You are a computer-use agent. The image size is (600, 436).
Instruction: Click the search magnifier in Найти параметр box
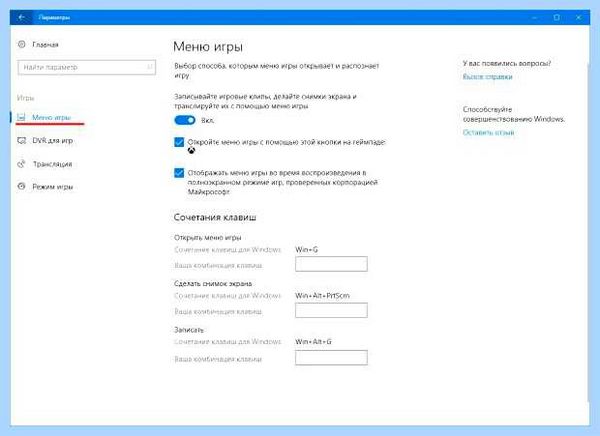[x=150, y=67]
